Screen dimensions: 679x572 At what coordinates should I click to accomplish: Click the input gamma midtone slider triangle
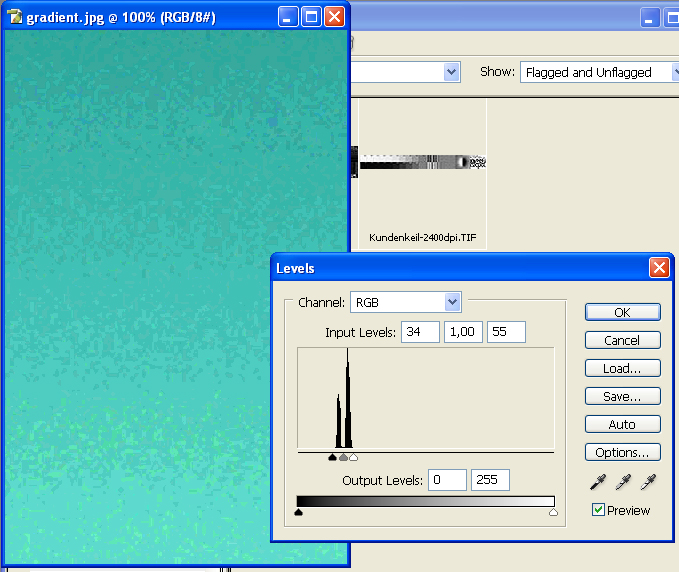[343, 457]
